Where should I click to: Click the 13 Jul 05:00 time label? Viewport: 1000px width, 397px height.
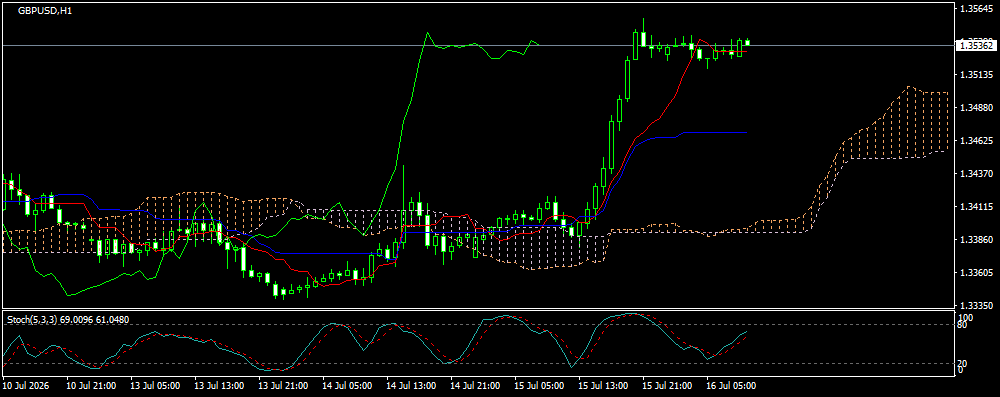(155, 386)
